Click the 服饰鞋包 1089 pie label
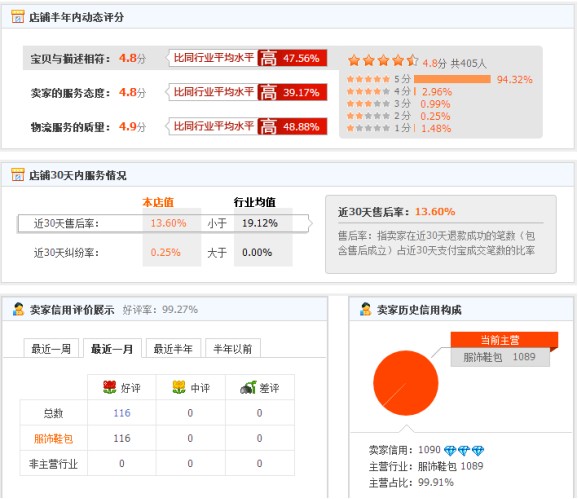Screen dimensions: 578x499 coord(500,357)
